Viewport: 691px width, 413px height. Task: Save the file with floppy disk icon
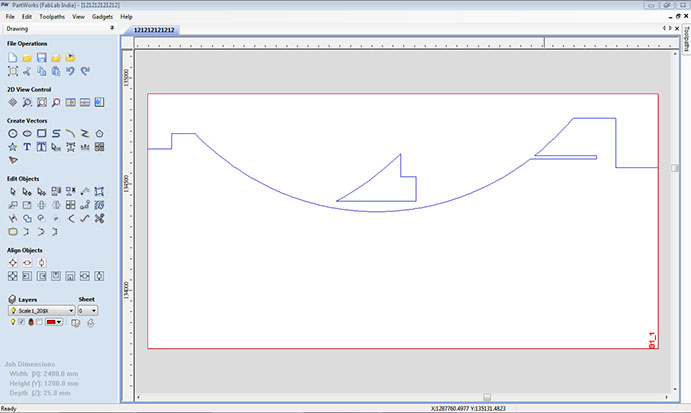pos(41,57)
